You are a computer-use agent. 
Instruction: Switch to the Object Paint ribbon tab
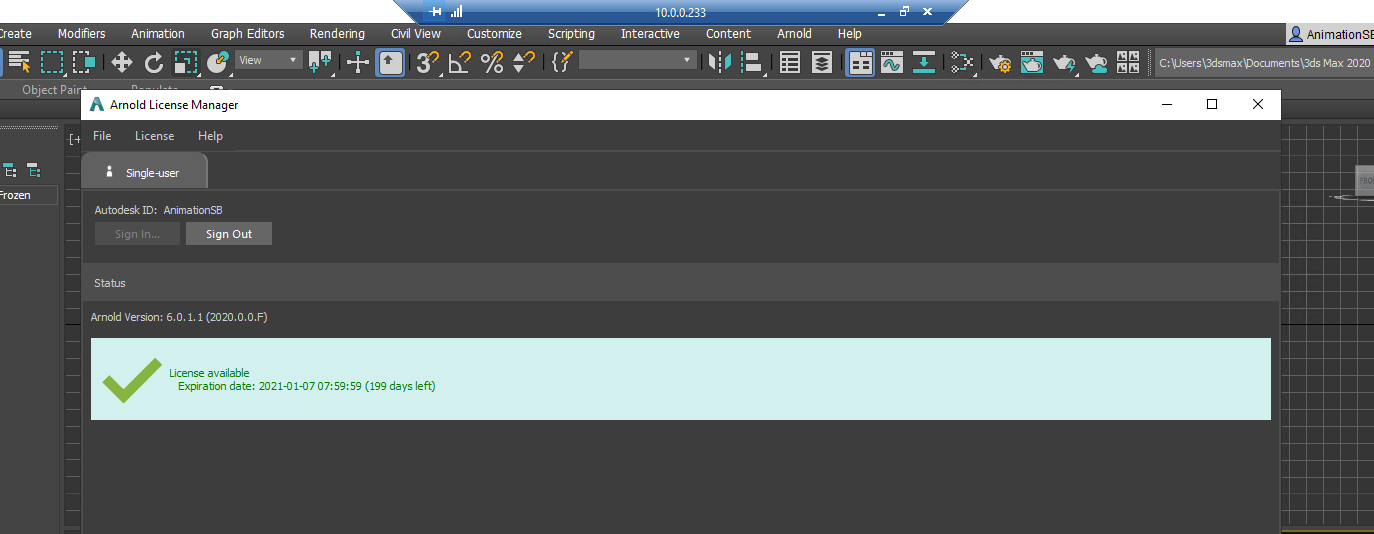[54, 90]
